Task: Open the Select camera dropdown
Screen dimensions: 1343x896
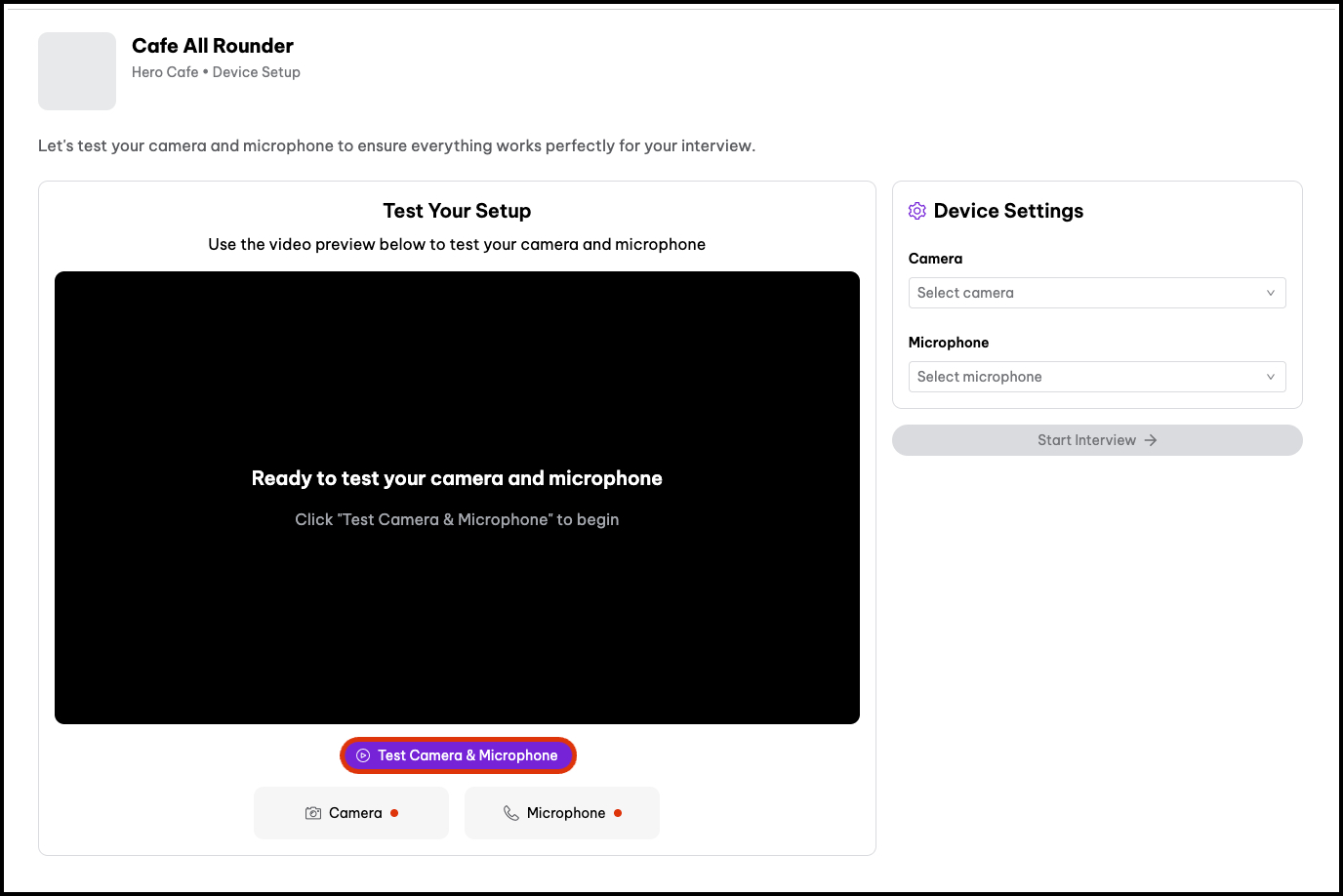Action: click(x=1096, y=292)
